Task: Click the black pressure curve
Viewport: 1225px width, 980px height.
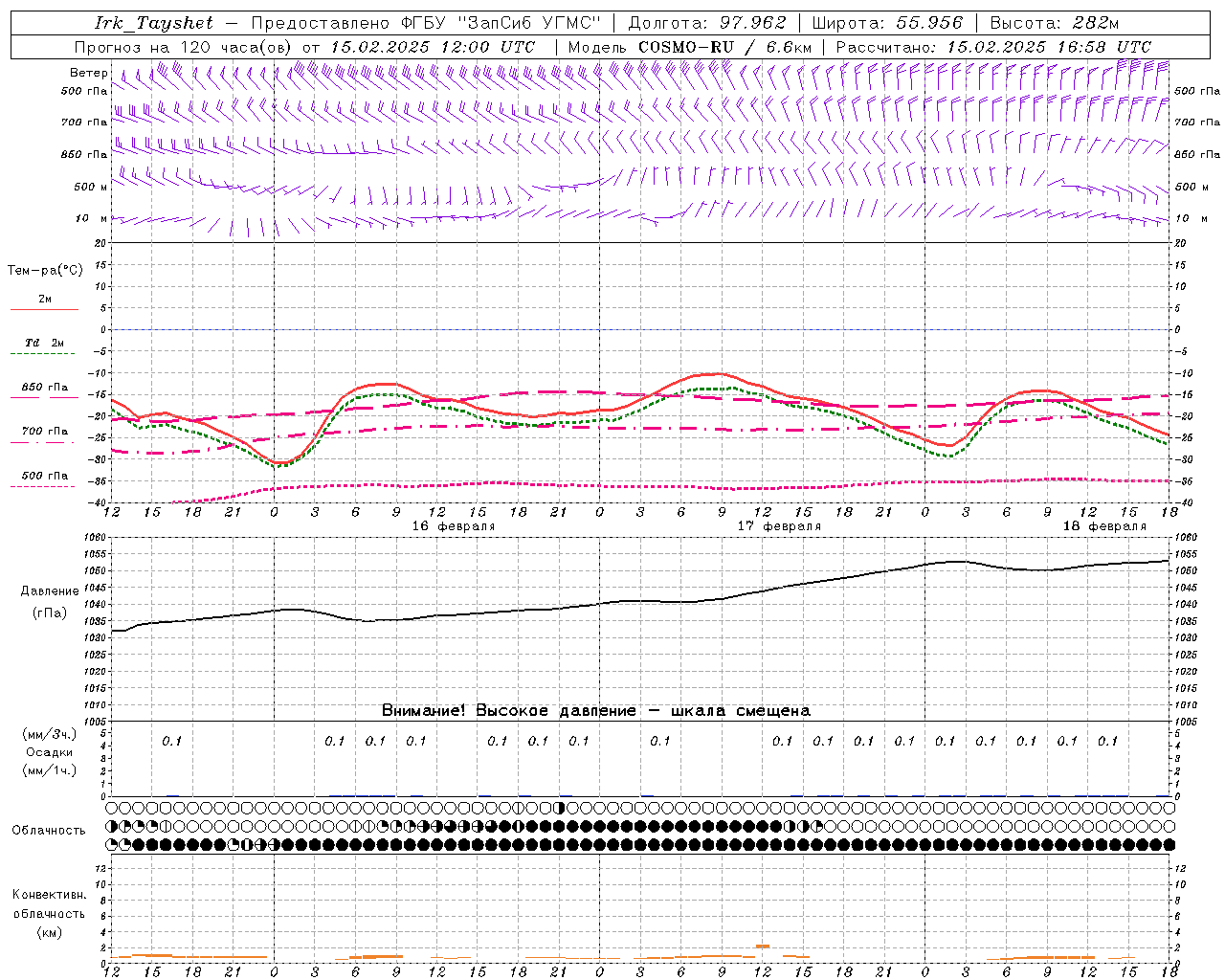Action: tap(641, 602)
